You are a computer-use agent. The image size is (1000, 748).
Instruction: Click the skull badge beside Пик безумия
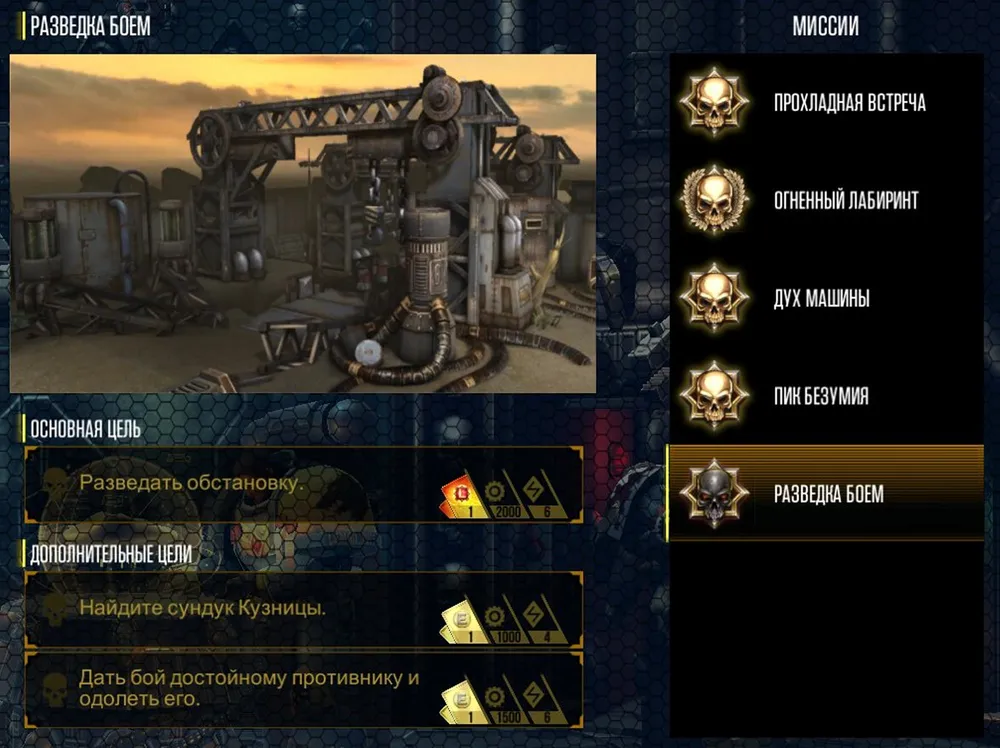(714, 395)
